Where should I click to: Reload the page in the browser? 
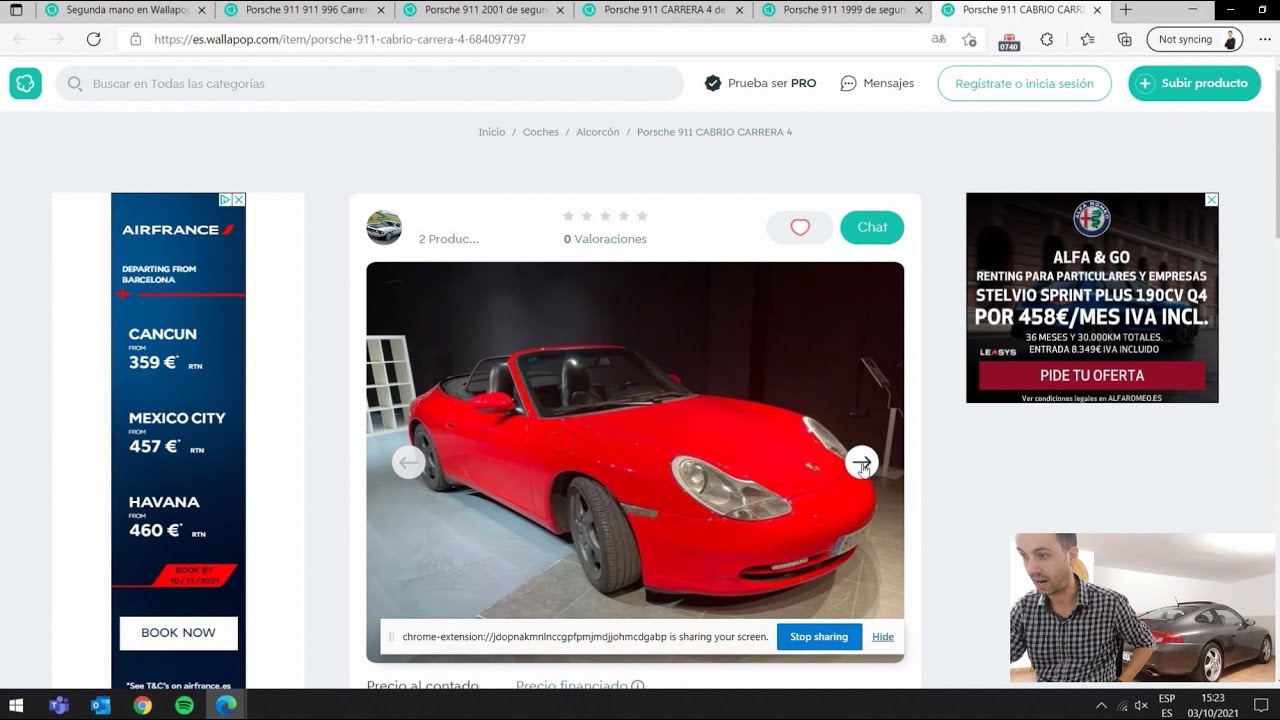coord(94,39)
